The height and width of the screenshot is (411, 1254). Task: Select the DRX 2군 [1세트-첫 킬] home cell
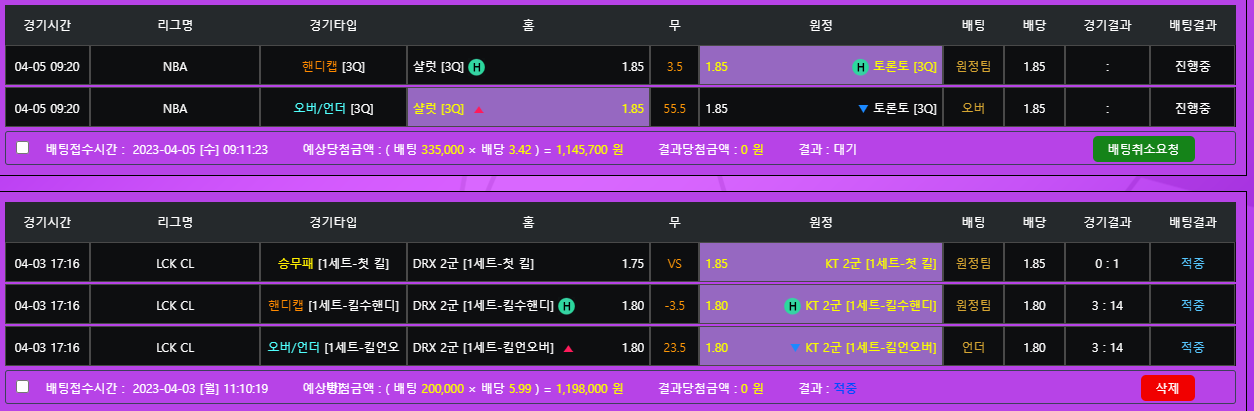coord(528,264)
